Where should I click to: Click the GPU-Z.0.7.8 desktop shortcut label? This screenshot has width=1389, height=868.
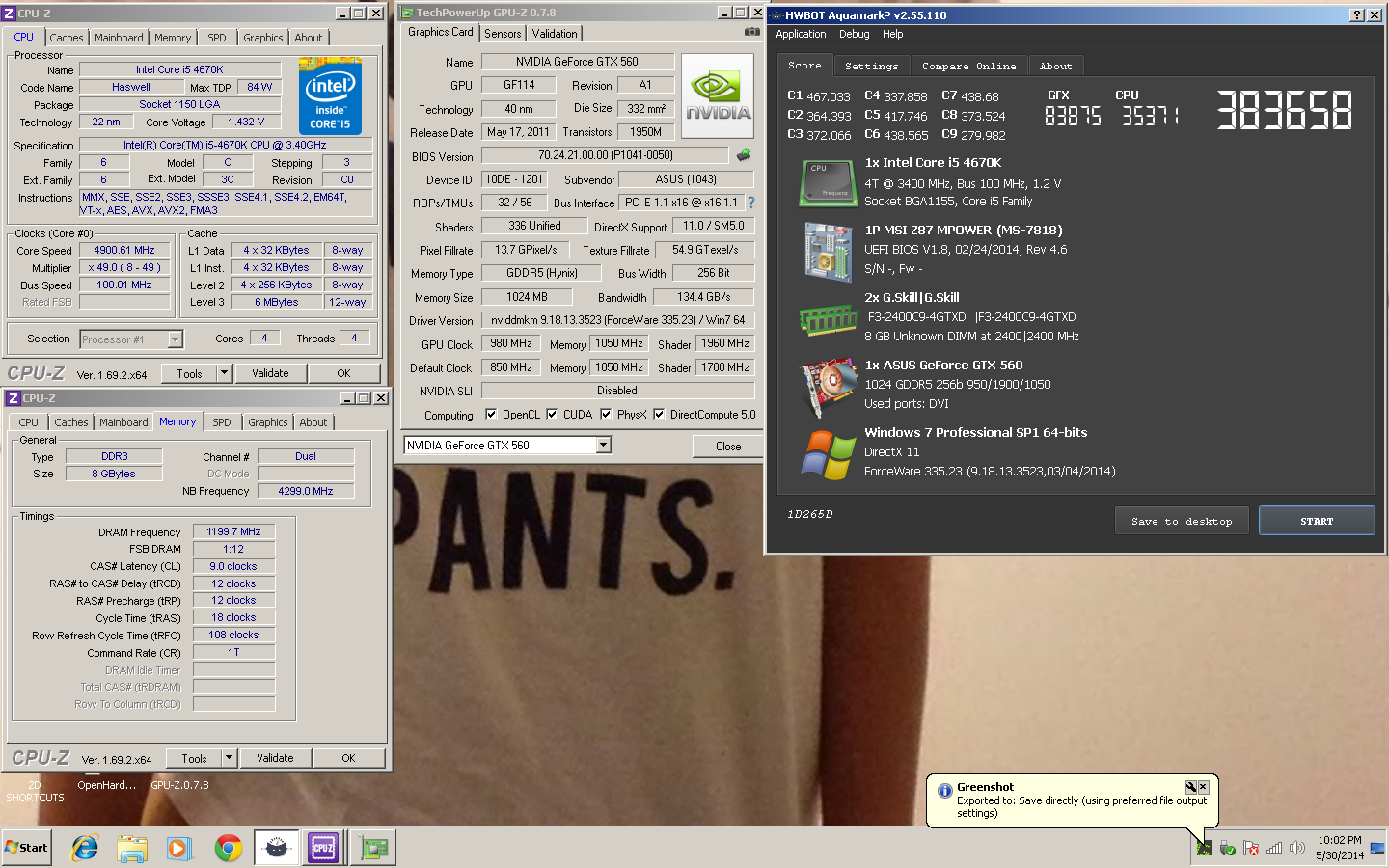tap(179, 785)
